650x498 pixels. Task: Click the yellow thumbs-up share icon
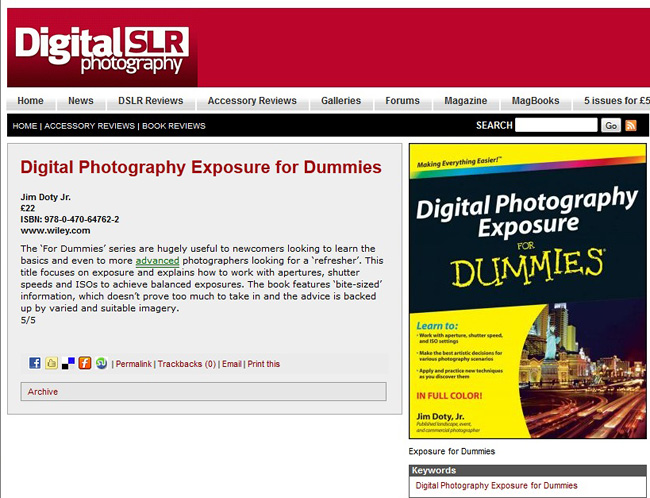point(51,363)
